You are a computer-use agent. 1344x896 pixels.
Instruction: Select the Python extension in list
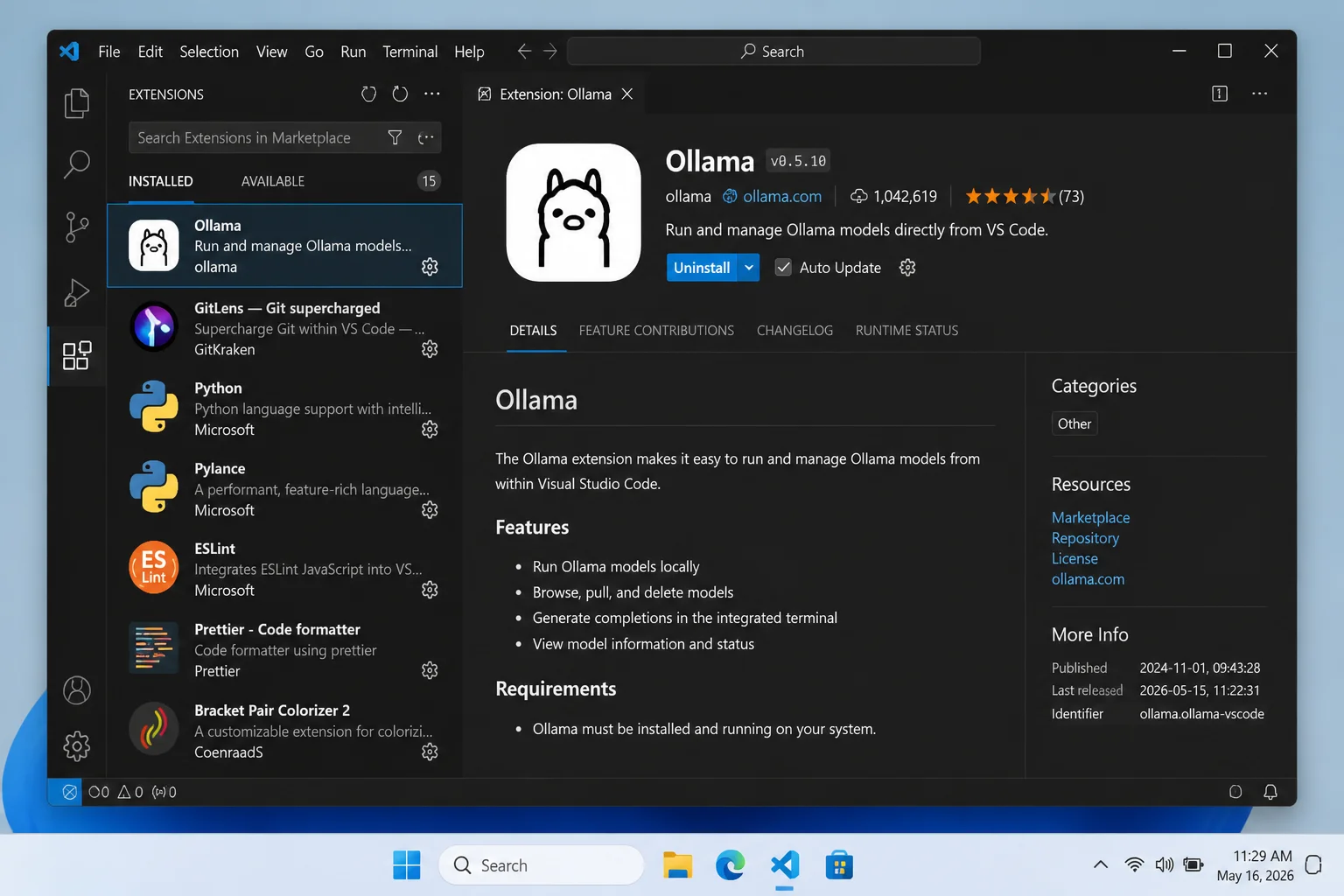284,409
